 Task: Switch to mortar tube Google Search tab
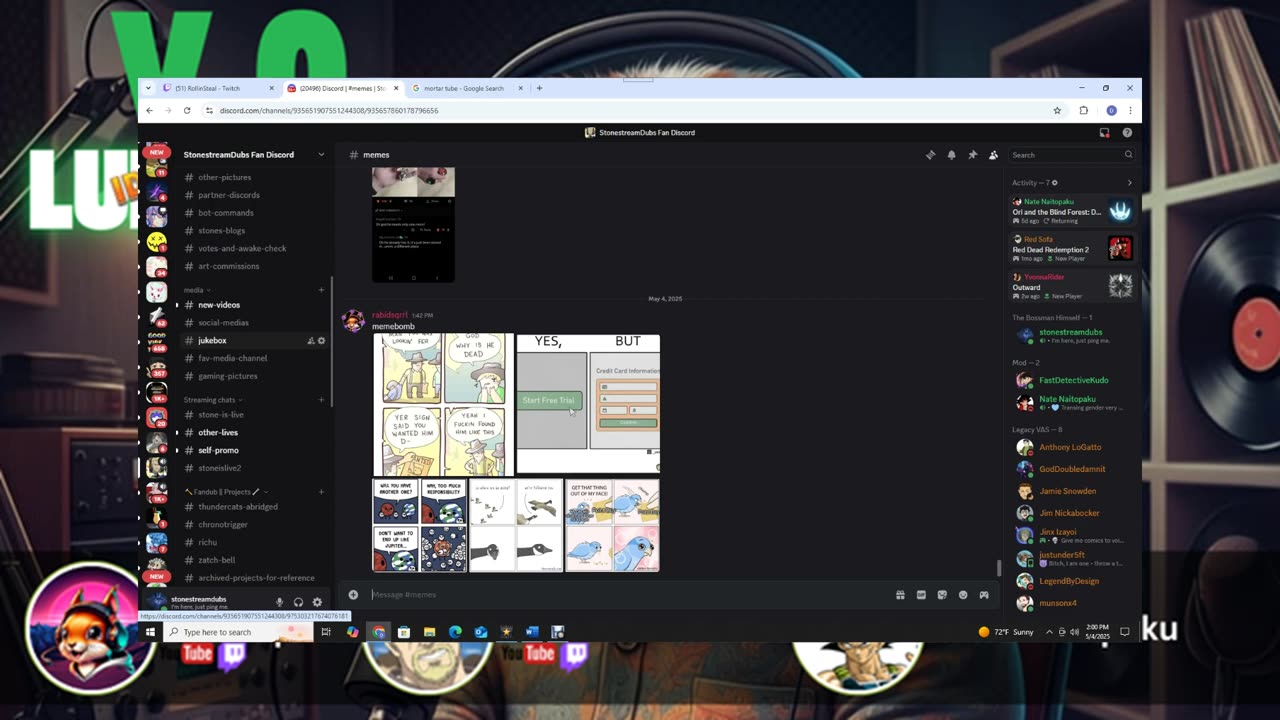(x=468, y=88)
